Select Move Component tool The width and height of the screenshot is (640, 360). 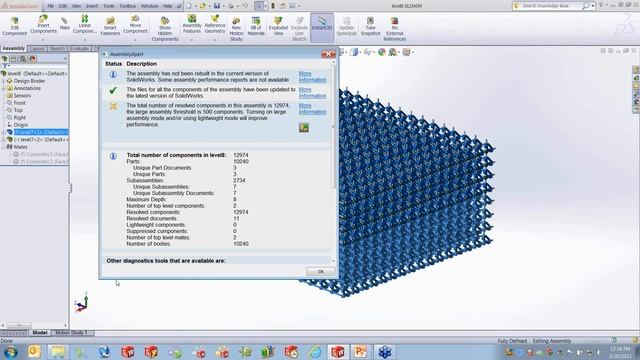coord(135,24)
